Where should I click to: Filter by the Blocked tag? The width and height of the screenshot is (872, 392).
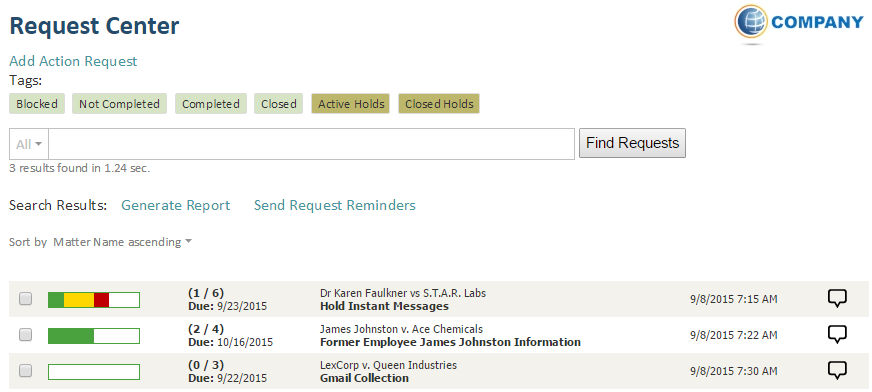coord(37,104)
